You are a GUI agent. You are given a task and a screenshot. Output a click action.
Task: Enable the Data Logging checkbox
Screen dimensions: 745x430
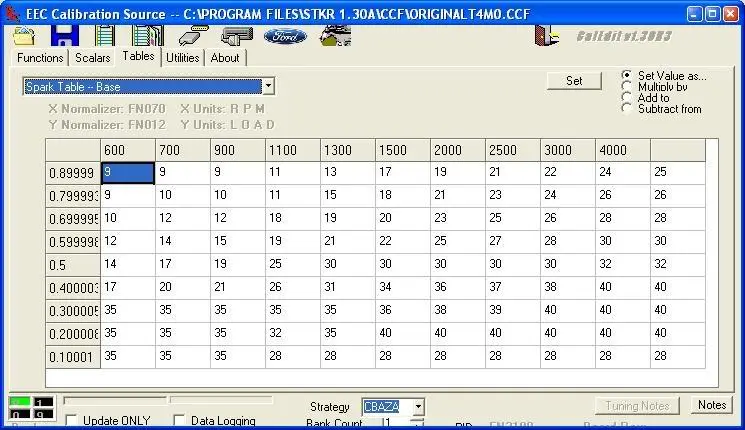coord(179,420)
